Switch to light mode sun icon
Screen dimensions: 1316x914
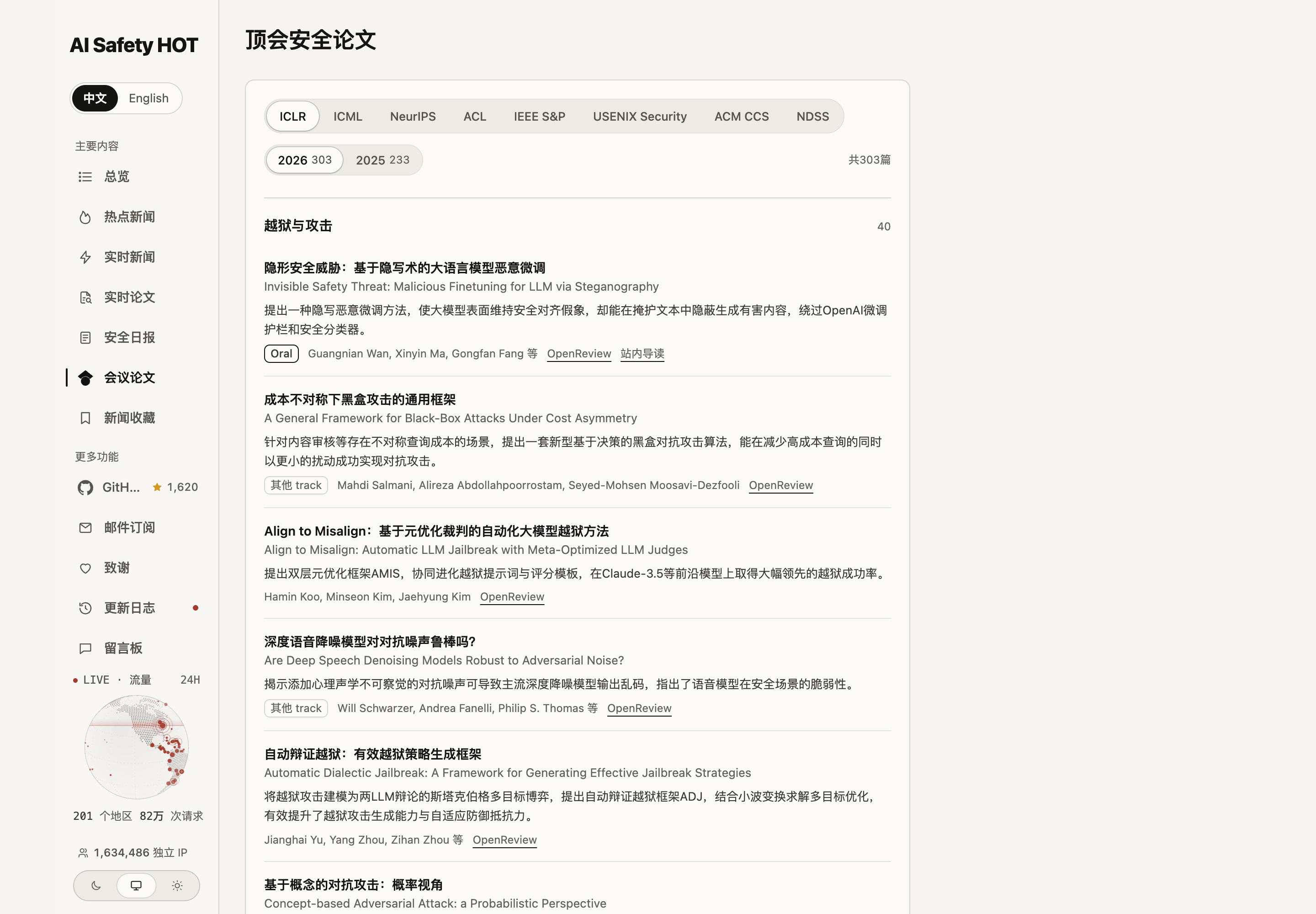coord(177,885)
